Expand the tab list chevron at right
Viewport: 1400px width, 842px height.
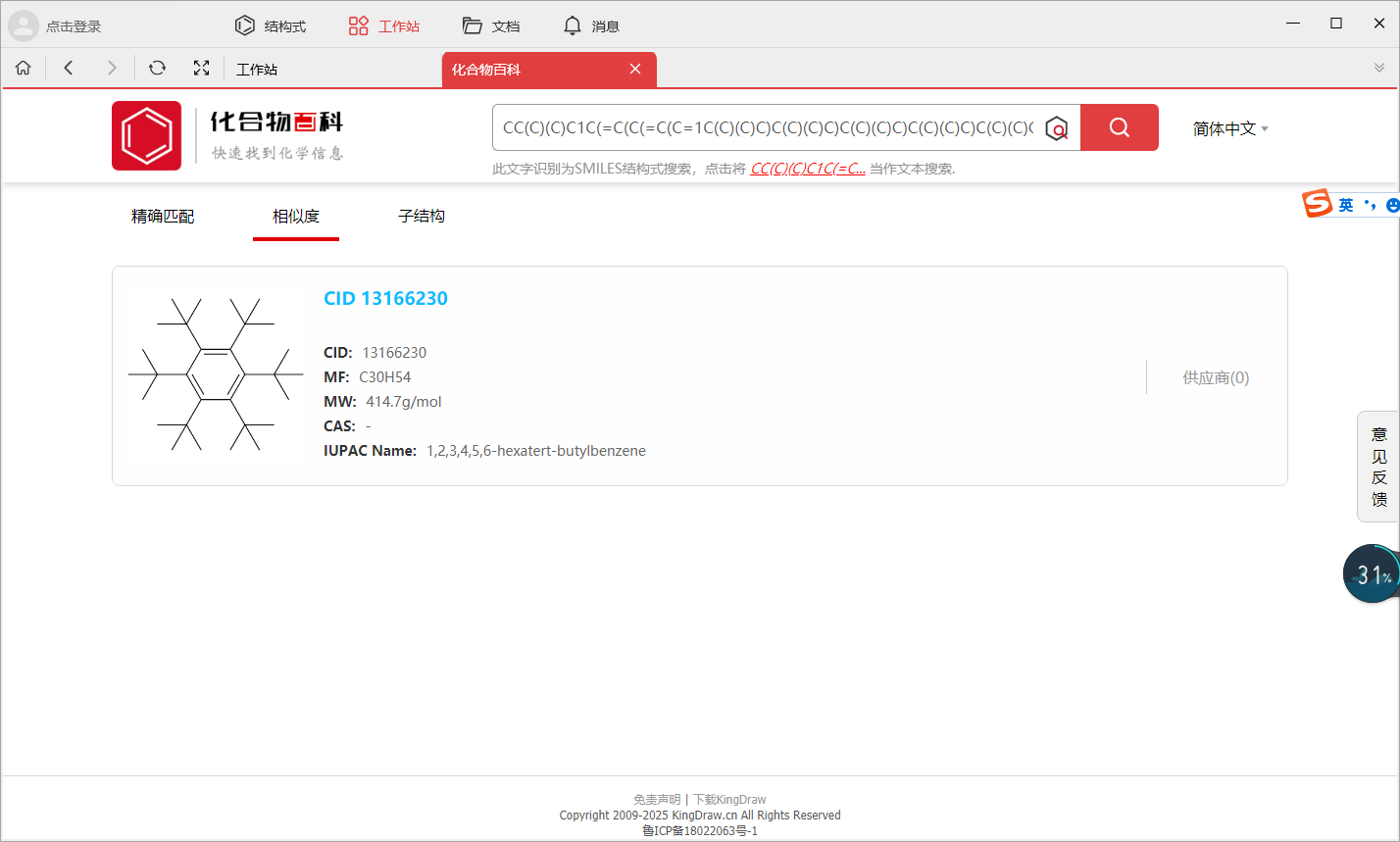(1379, 68)
